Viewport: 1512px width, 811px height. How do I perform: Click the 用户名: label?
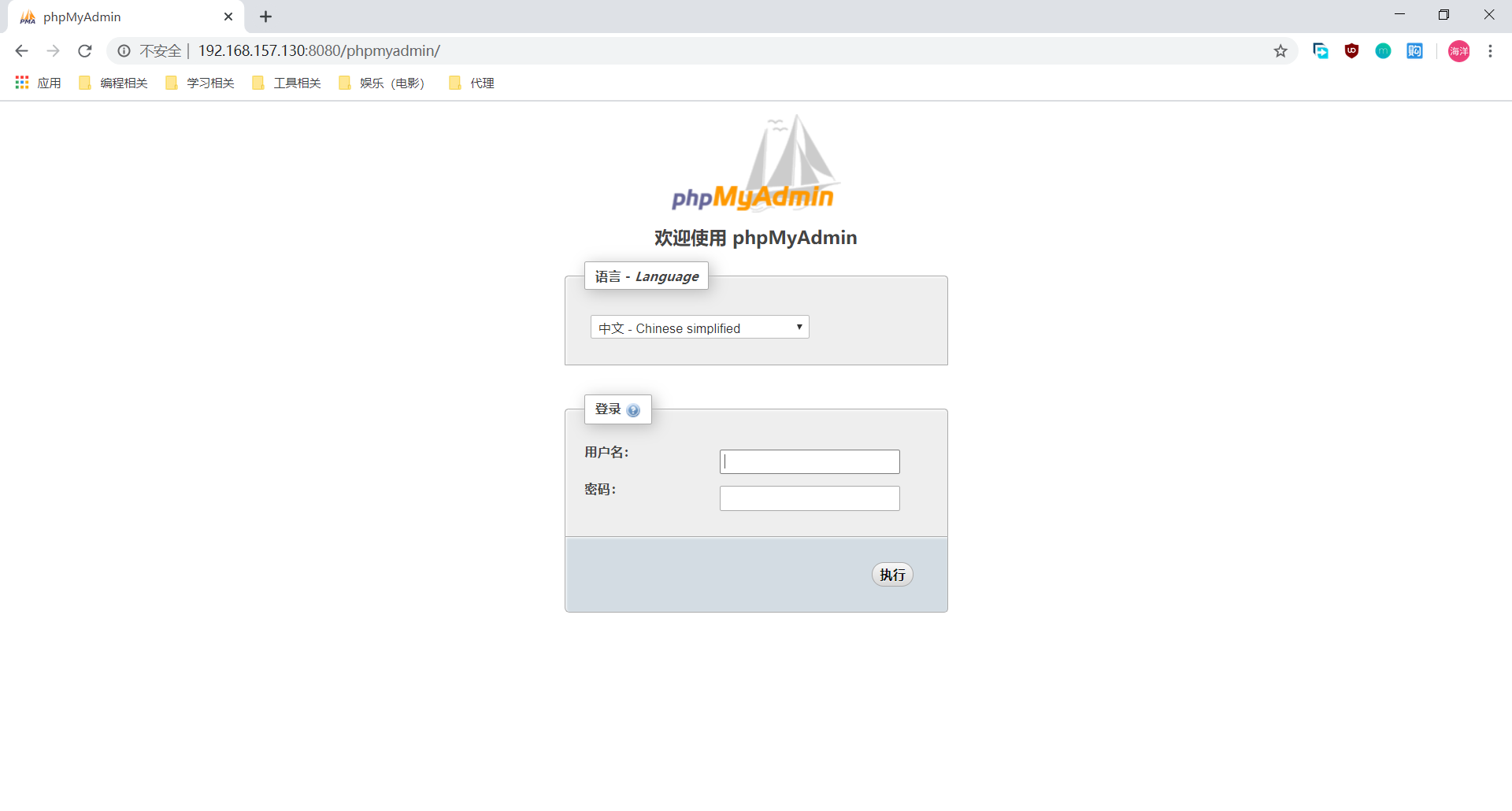pos(606,452)
